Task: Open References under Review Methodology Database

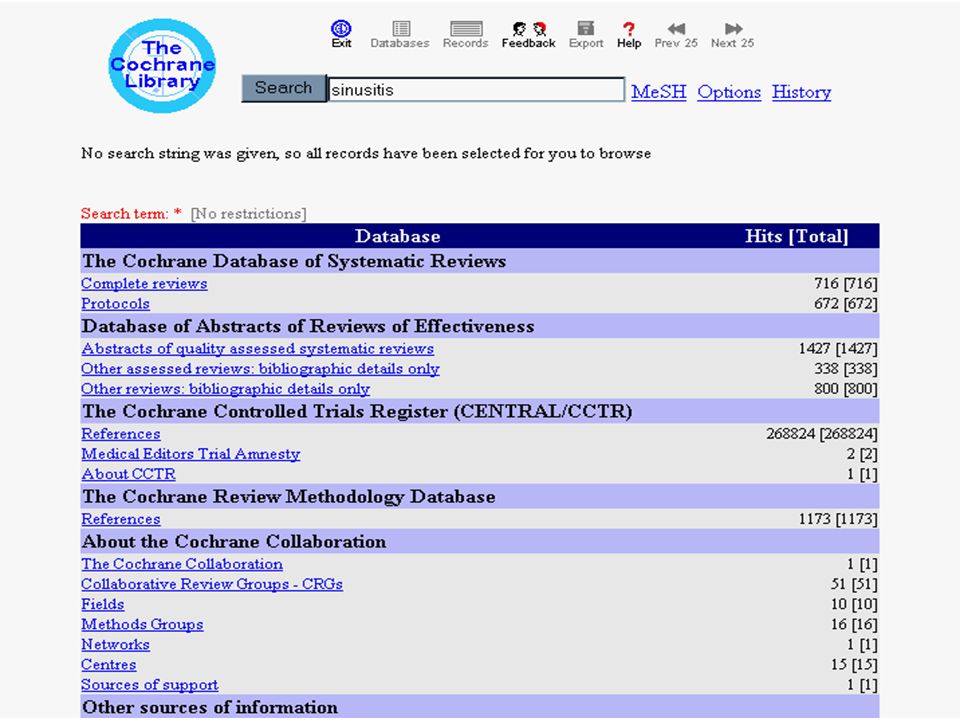Action: pos(121,519)
